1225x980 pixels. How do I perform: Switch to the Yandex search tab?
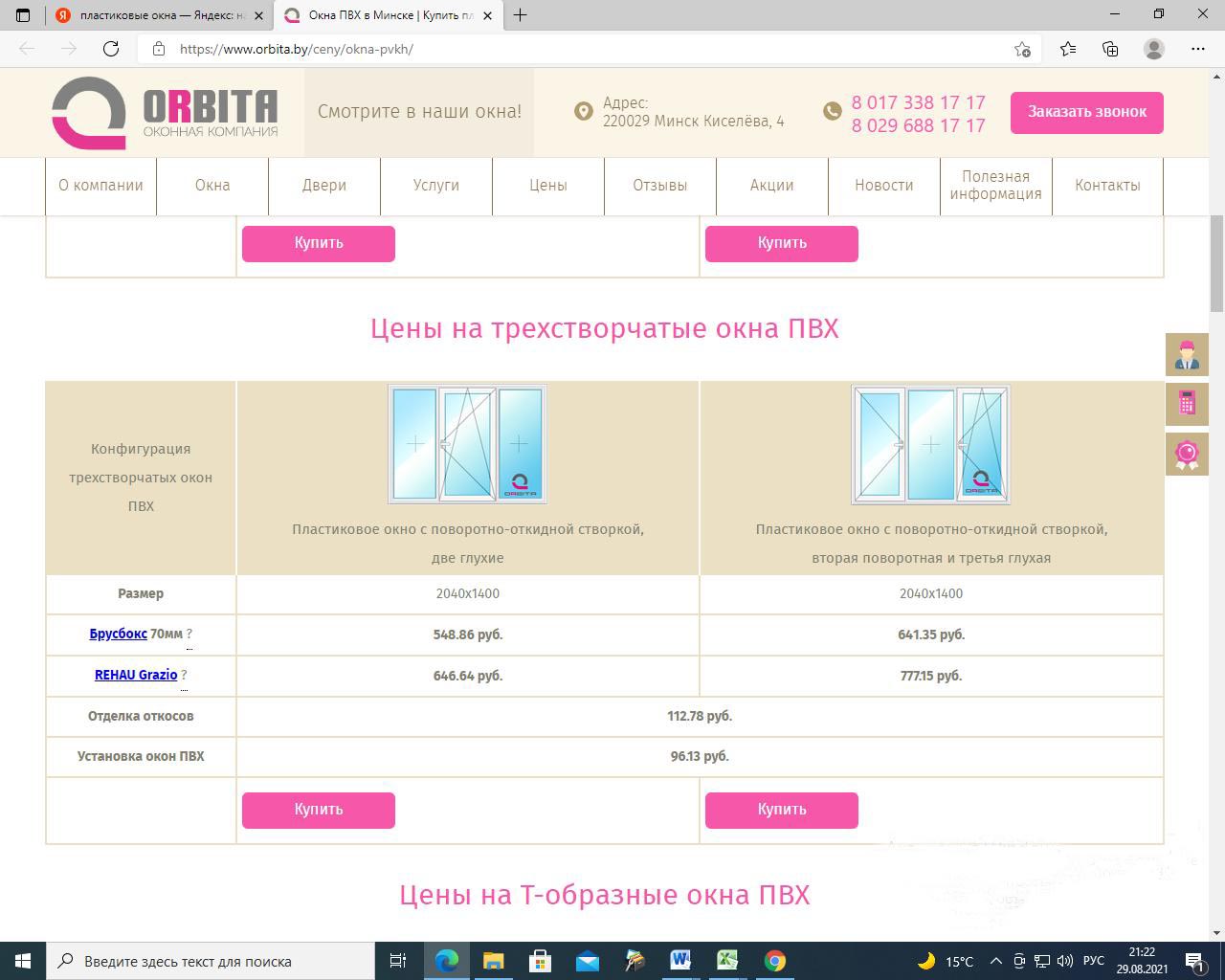point(153,15)
